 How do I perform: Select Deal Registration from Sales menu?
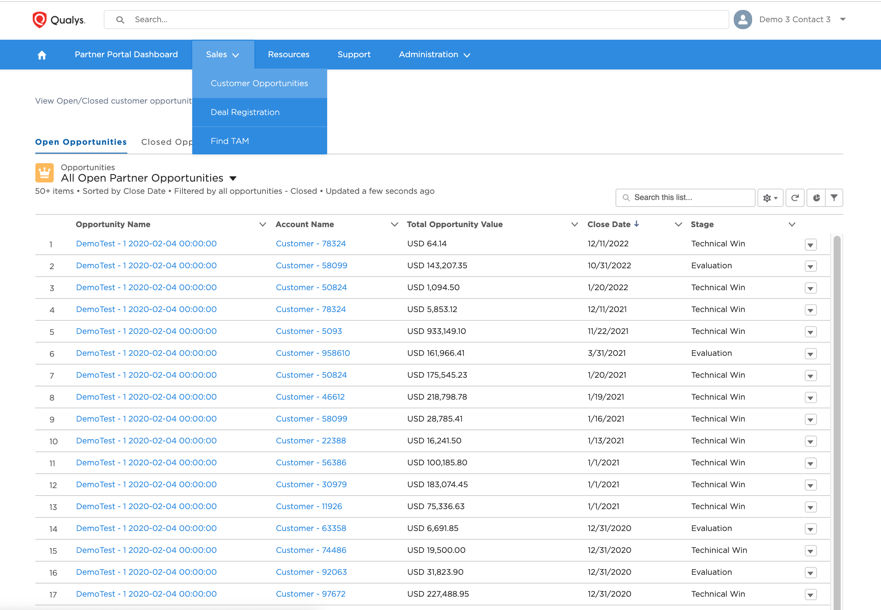tap(245, 112)
